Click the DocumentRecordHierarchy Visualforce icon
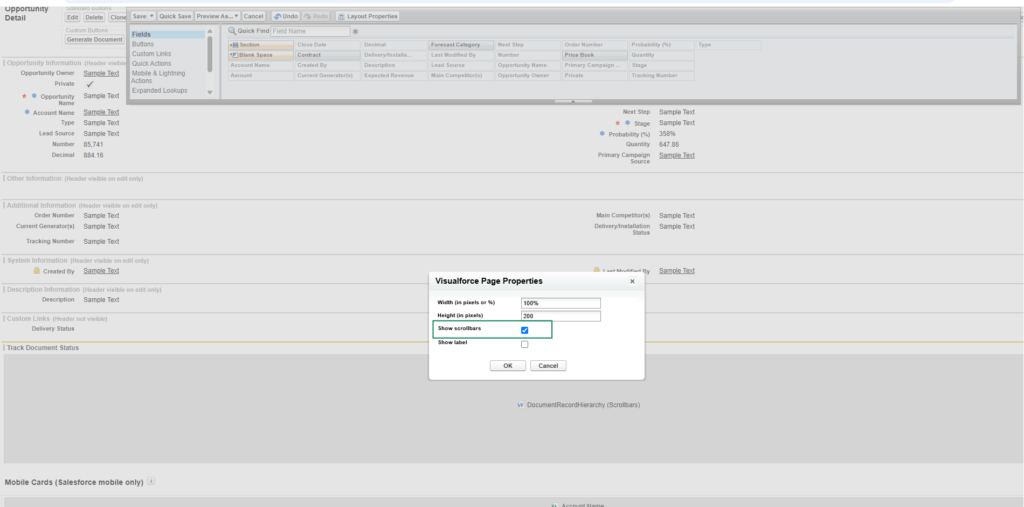Image resolution: width=1024 pixels, height=507 pixels. pos(520,405)
